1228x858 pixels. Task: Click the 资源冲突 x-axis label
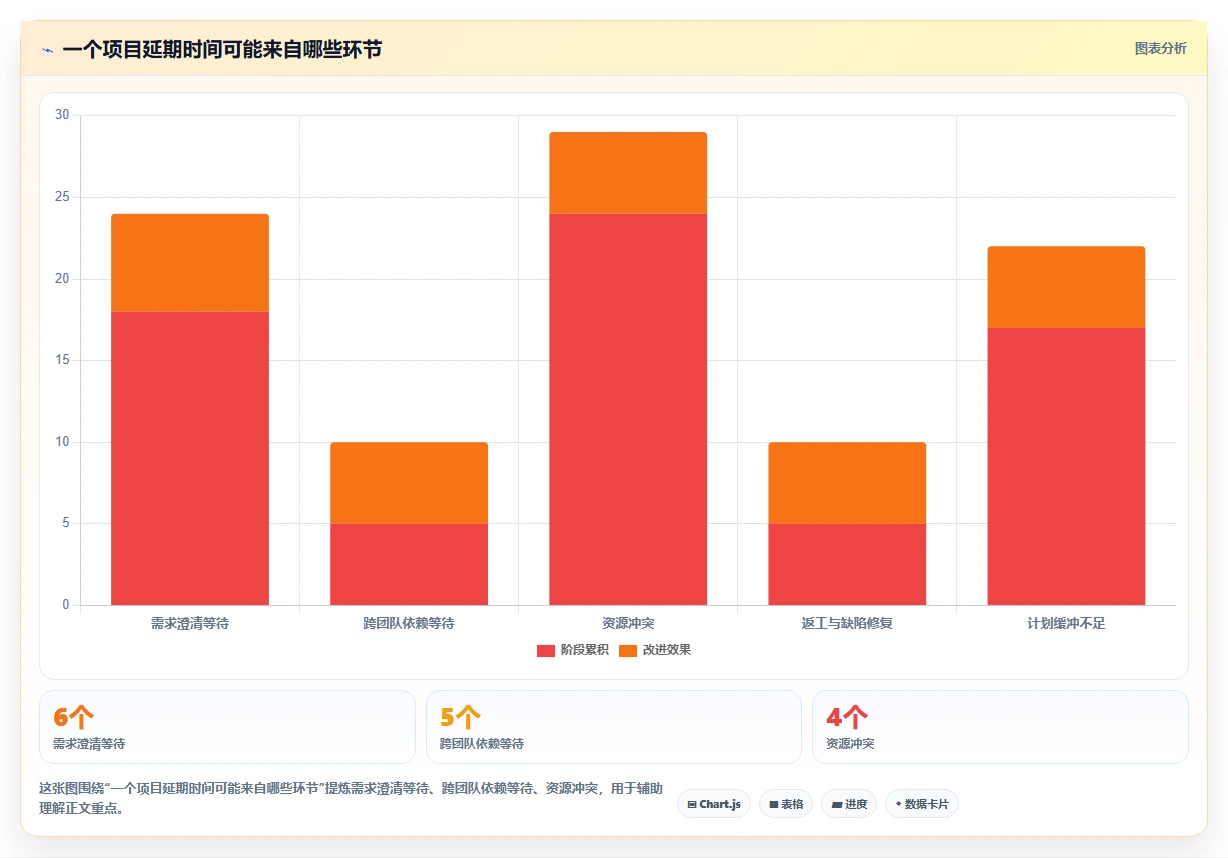coord(628,623)
